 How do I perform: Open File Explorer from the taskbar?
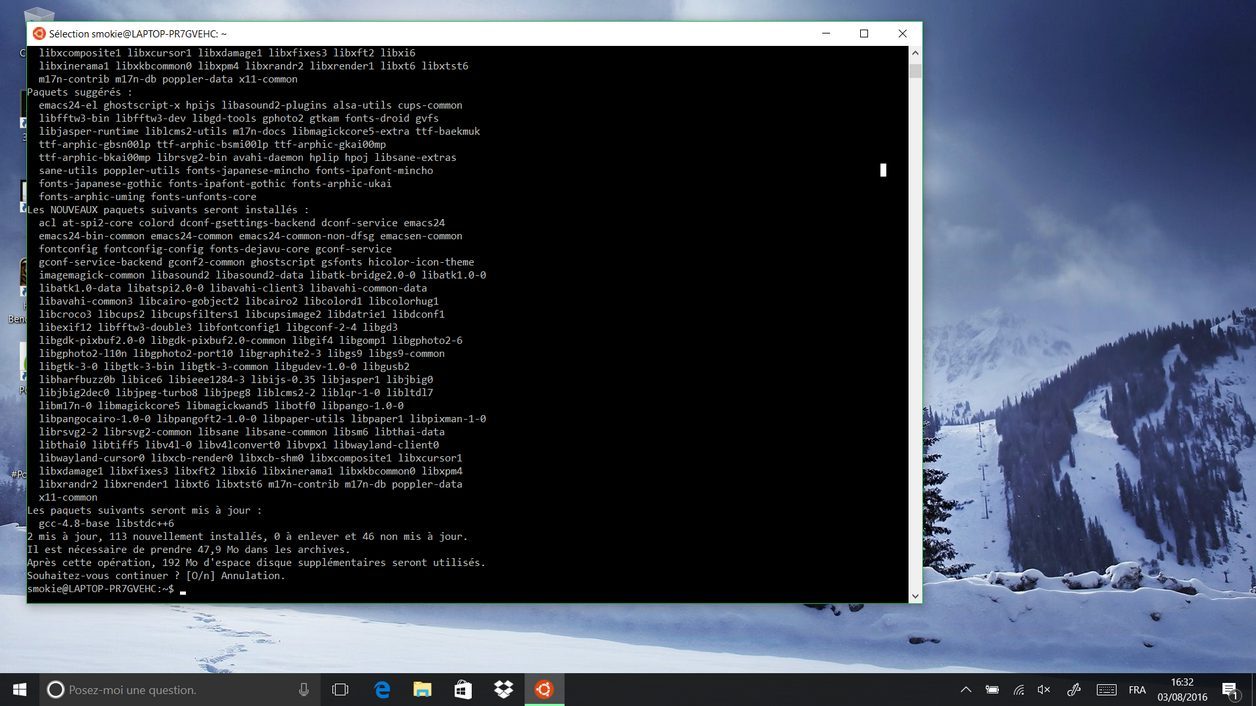pyautogui.click(x=422, y=689)
